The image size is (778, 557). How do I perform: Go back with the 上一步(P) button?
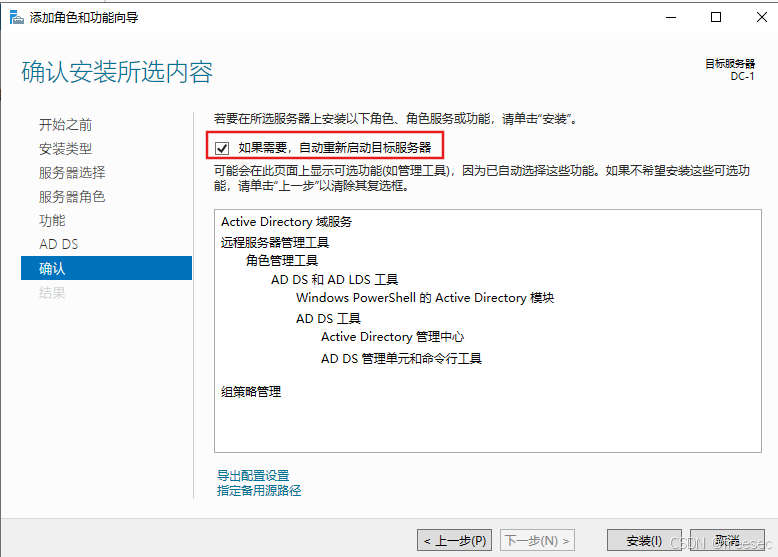point(454,540)
